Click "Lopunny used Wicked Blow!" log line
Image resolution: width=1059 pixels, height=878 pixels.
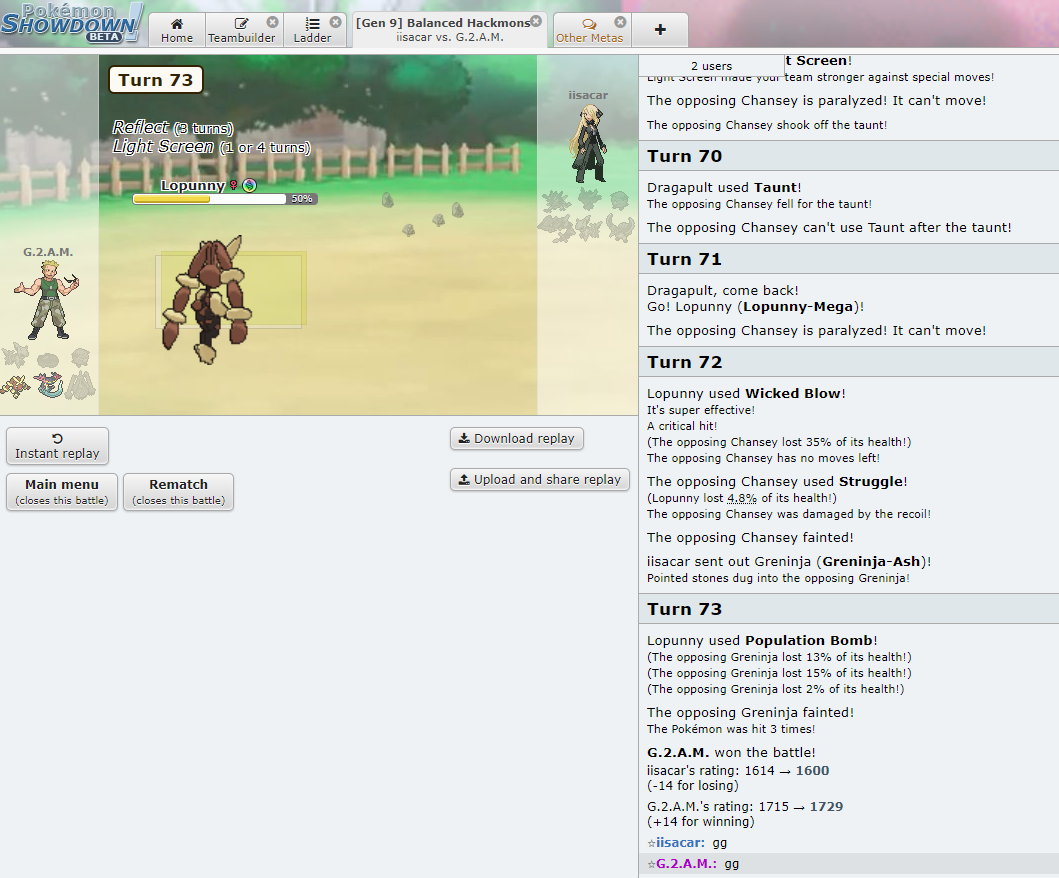pyautogui.click(x=746, y=393)
